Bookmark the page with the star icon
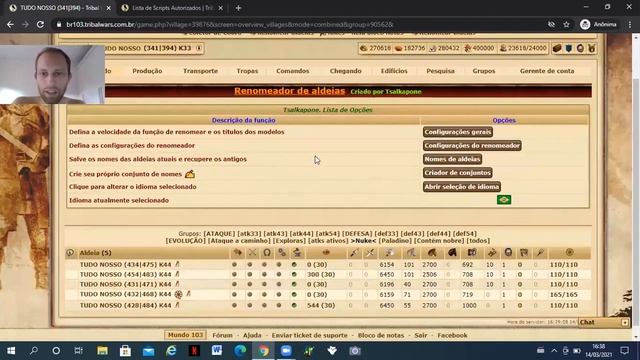640x360 pixels. [566, 24]
